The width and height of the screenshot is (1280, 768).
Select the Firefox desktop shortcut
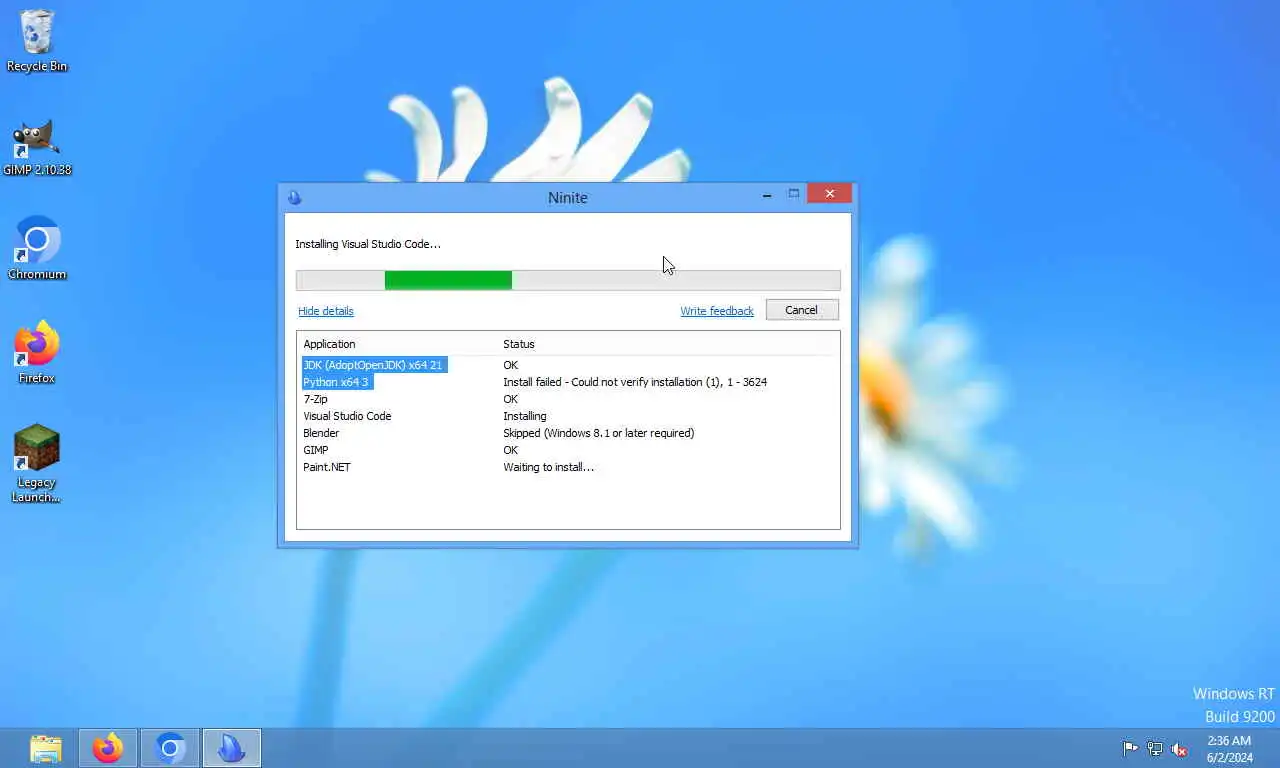coord(37,353)
